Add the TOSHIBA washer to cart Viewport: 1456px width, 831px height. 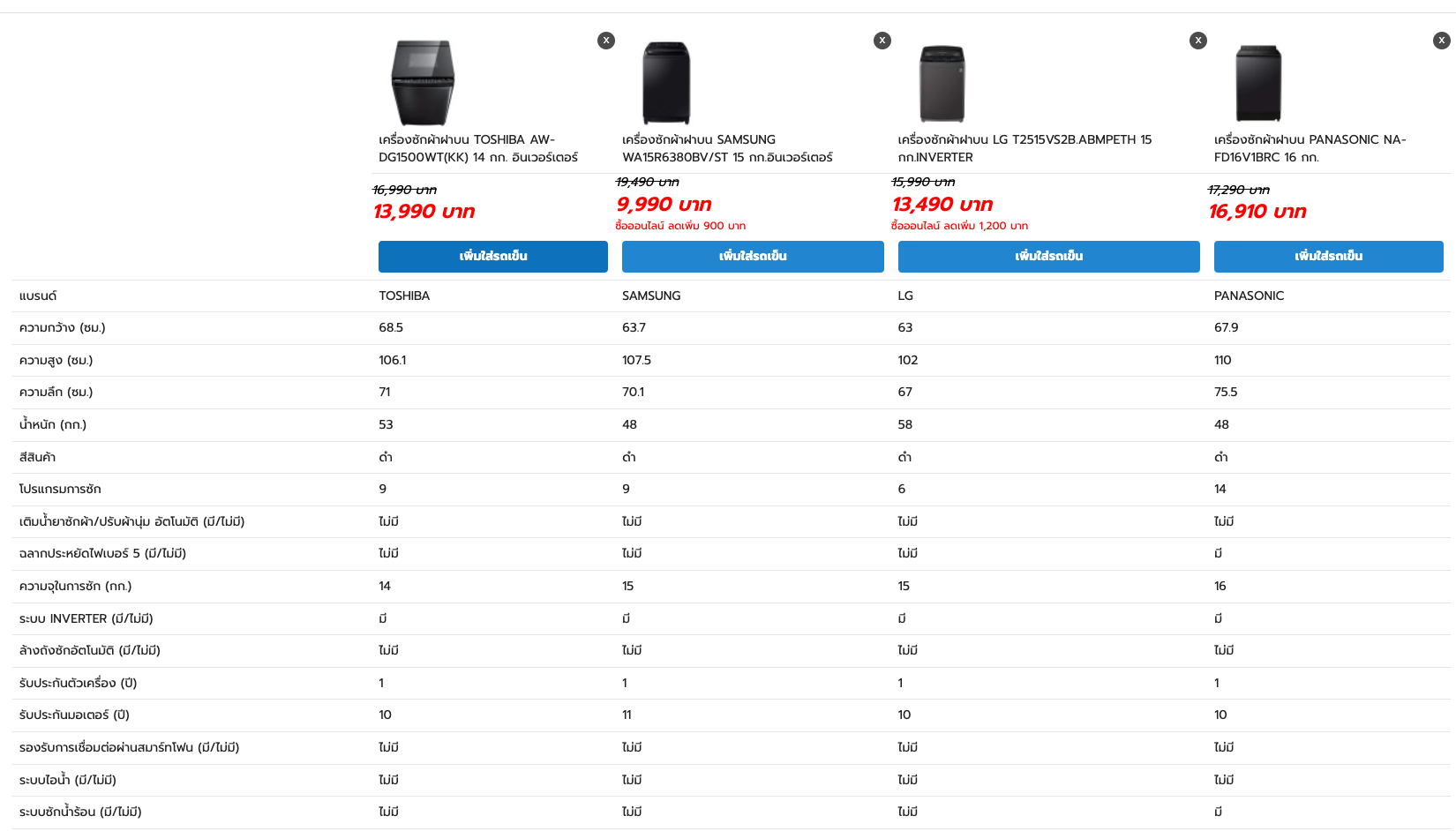[x=493, y=257]
